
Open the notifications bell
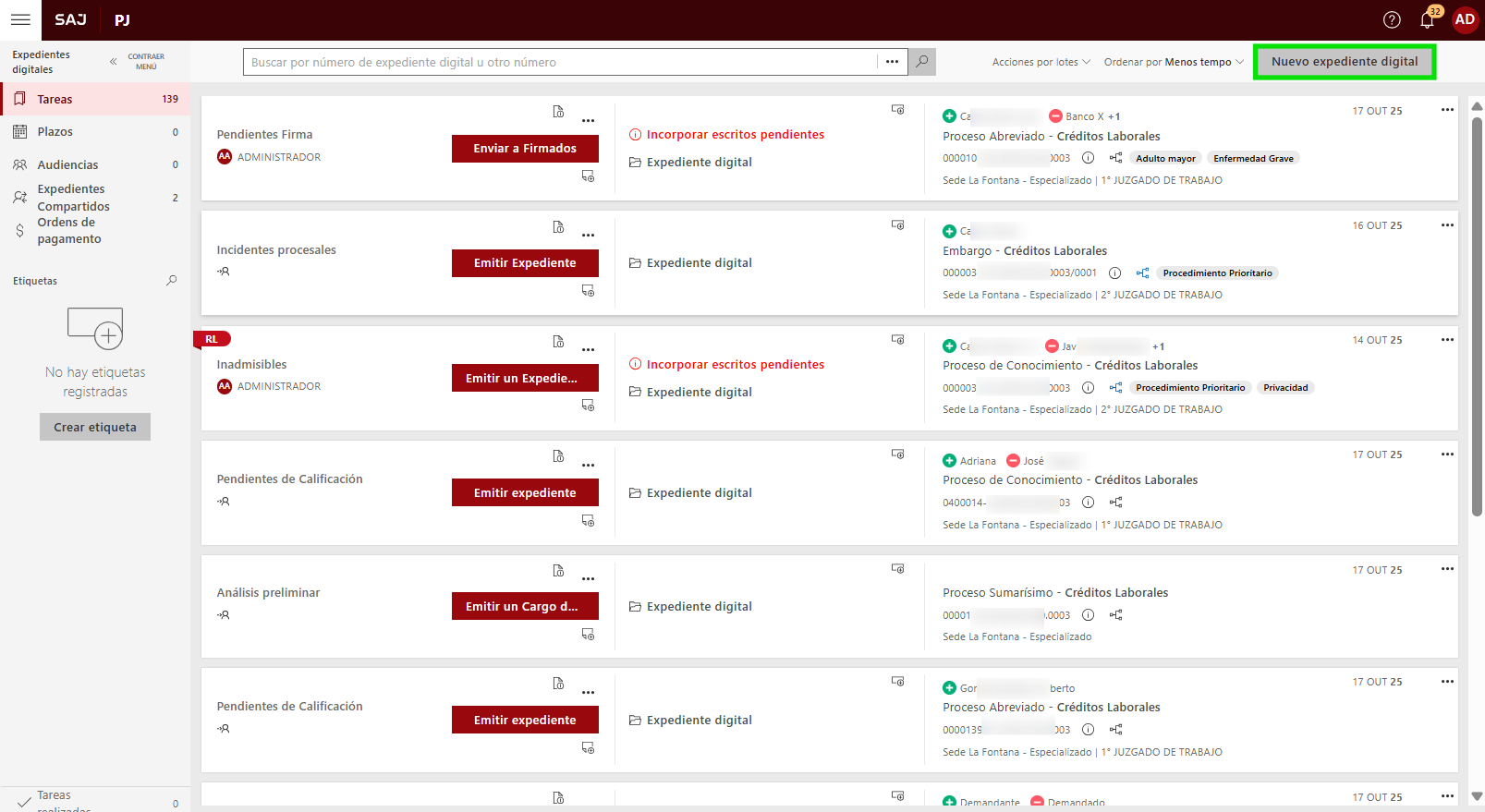[x=1427, y=19]
